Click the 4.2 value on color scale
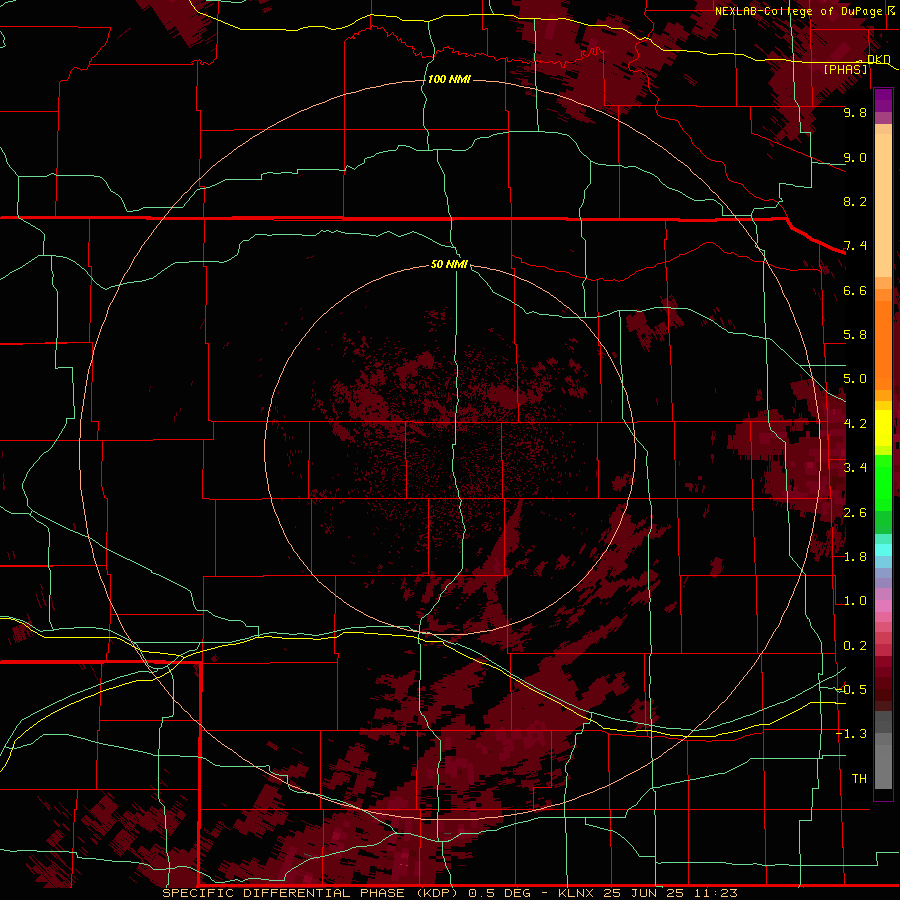The height and width of the screenshot is (900, 900). [855, 424]
